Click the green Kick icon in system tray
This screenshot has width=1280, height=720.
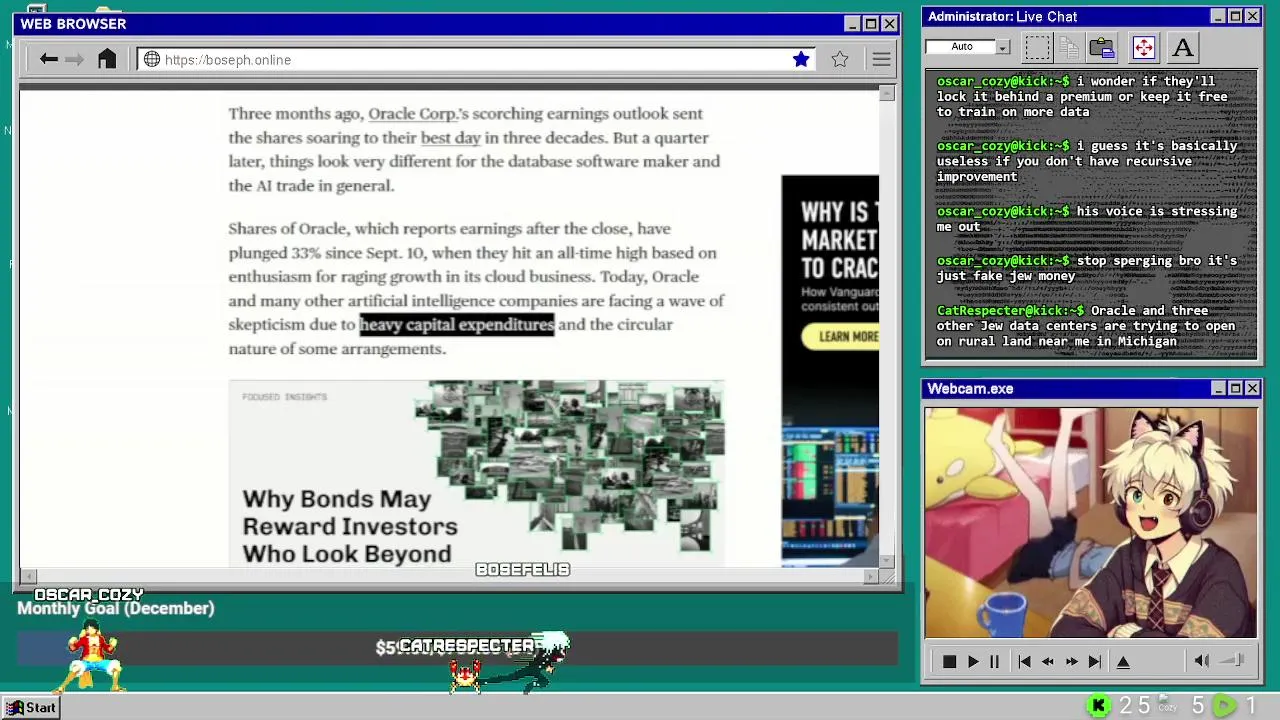[x=1098, y=706]
